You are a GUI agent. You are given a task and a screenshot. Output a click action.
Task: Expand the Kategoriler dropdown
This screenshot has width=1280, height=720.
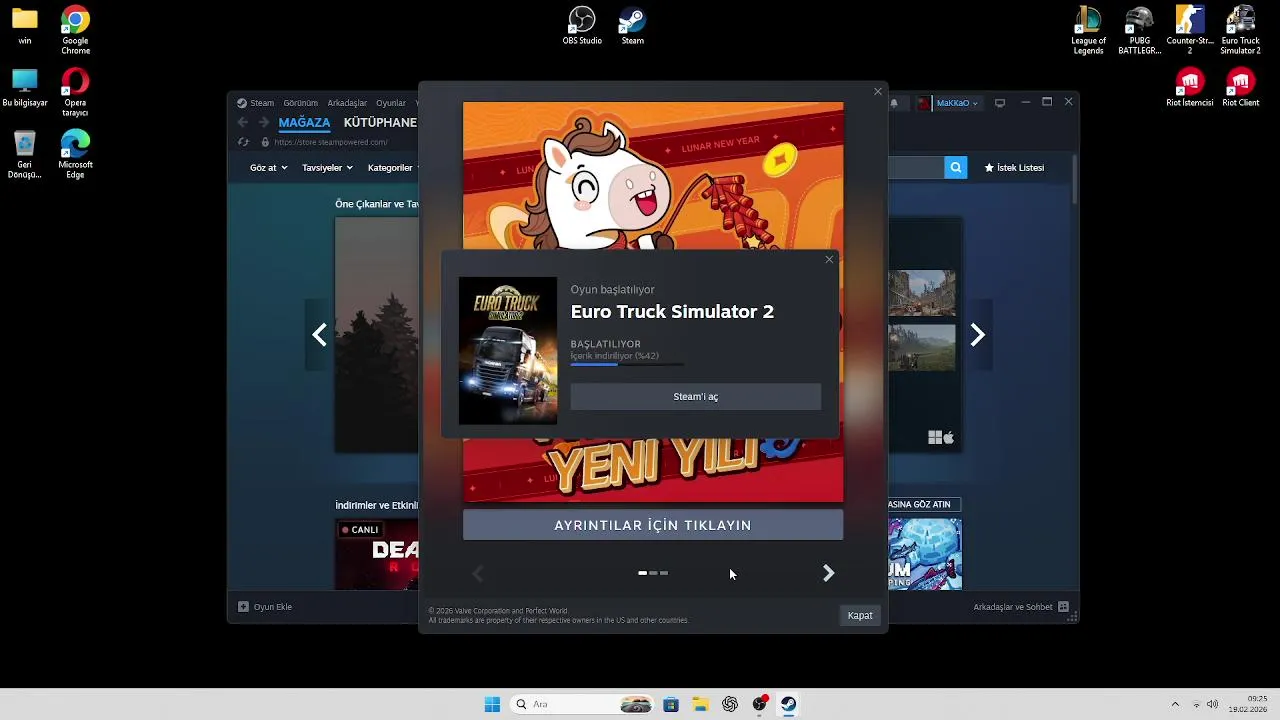(393, 168)
